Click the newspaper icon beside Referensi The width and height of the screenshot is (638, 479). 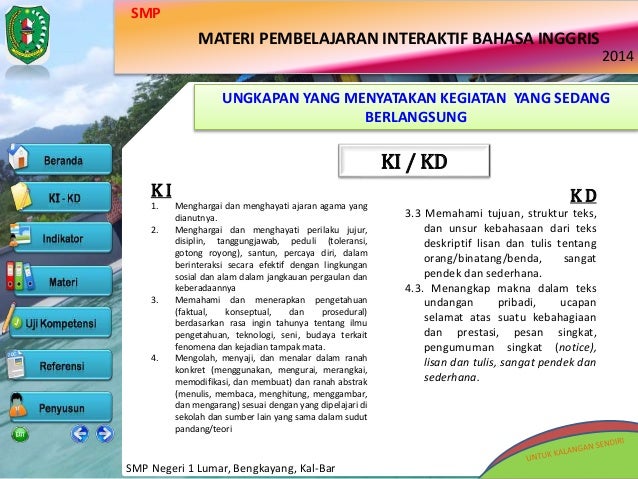click(x=16, y=364)
